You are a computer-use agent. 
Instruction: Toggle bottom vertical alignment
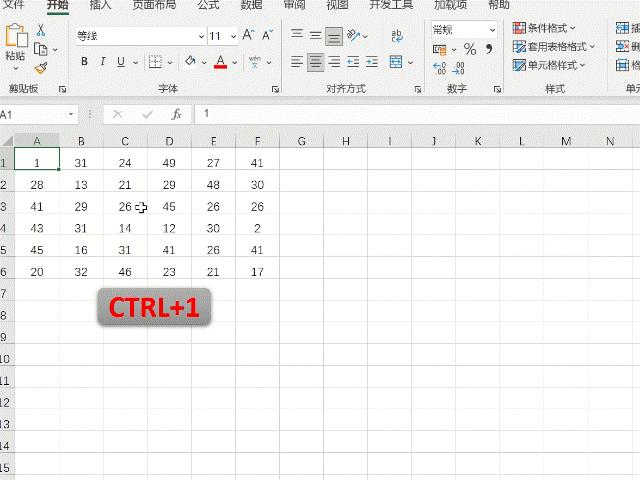334,37
